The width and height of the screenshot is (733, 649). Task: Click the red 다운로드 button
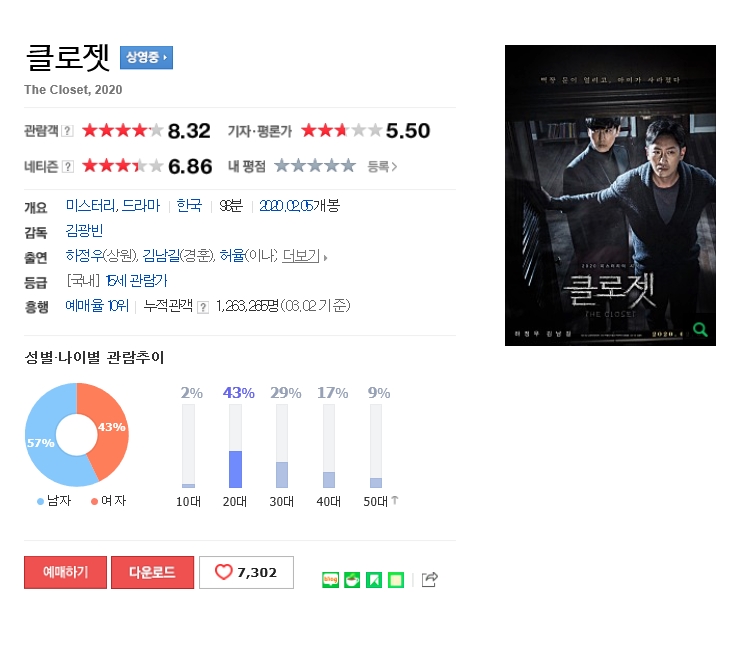pos(152,572)
